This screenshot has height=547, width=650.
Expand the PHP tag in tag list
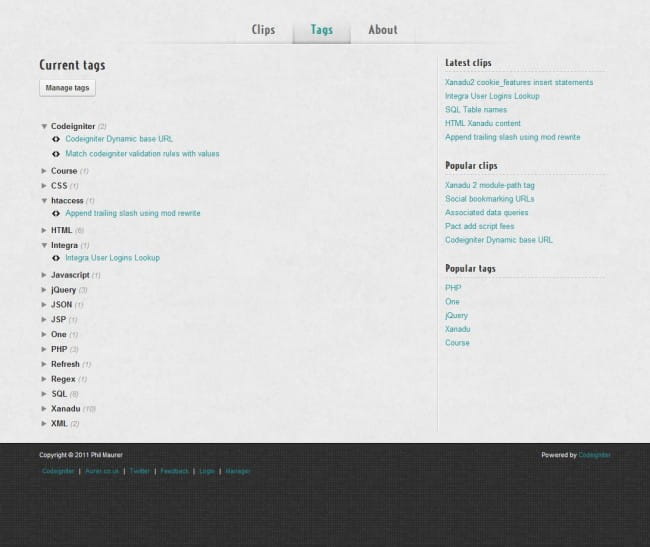44,349
